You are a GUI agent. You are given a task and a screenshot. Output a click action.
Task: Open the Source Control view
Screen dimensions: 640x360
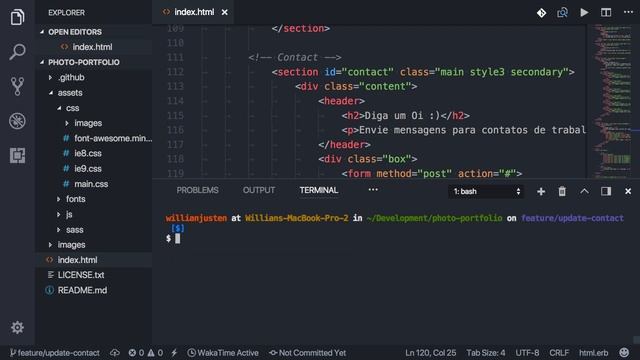click(x=17, y=87)
